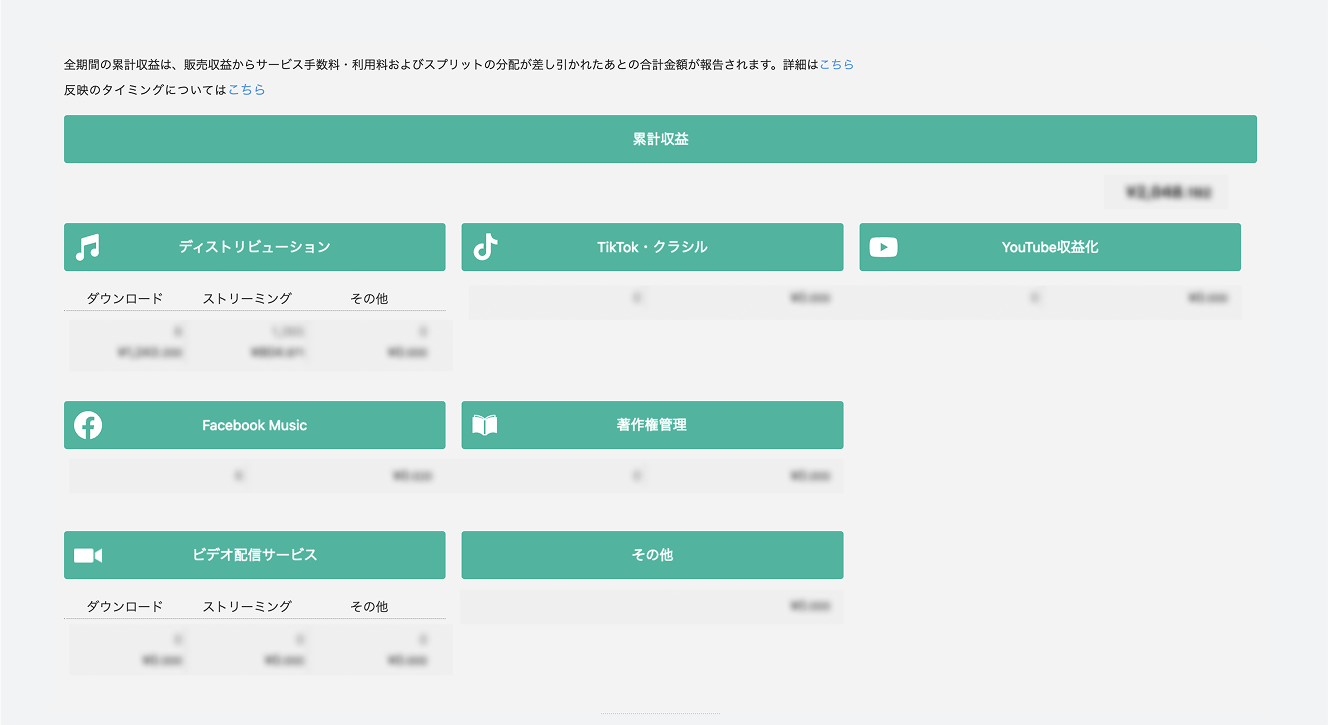This screenshot has width=1328, height=725.
Task: Click the blurred amount under green その他 header
Action: [810, 606]
